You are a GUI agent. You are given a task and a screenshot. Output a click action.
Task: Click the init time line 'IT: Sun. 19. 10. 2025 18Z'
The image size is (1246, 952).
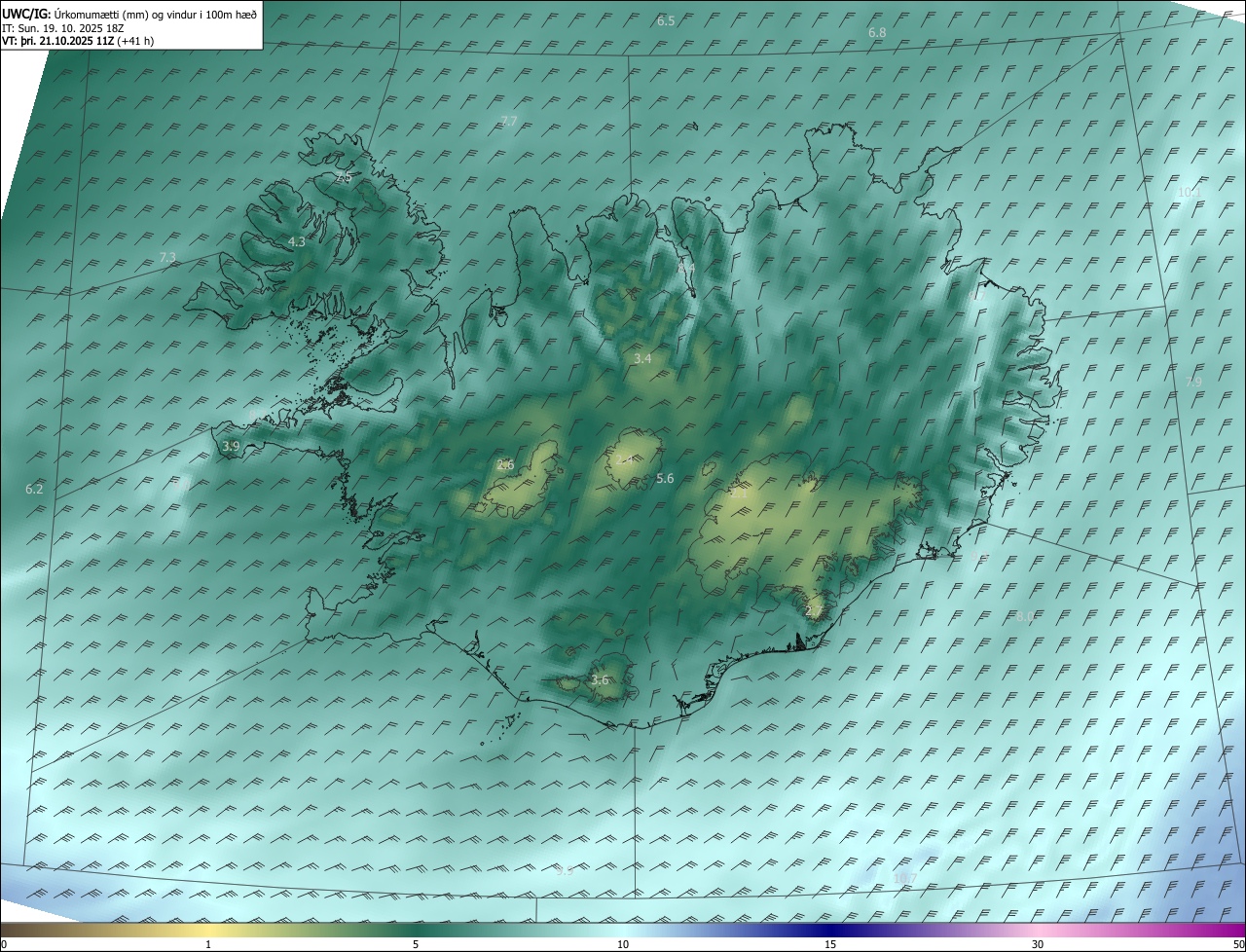tap(63, 28)
